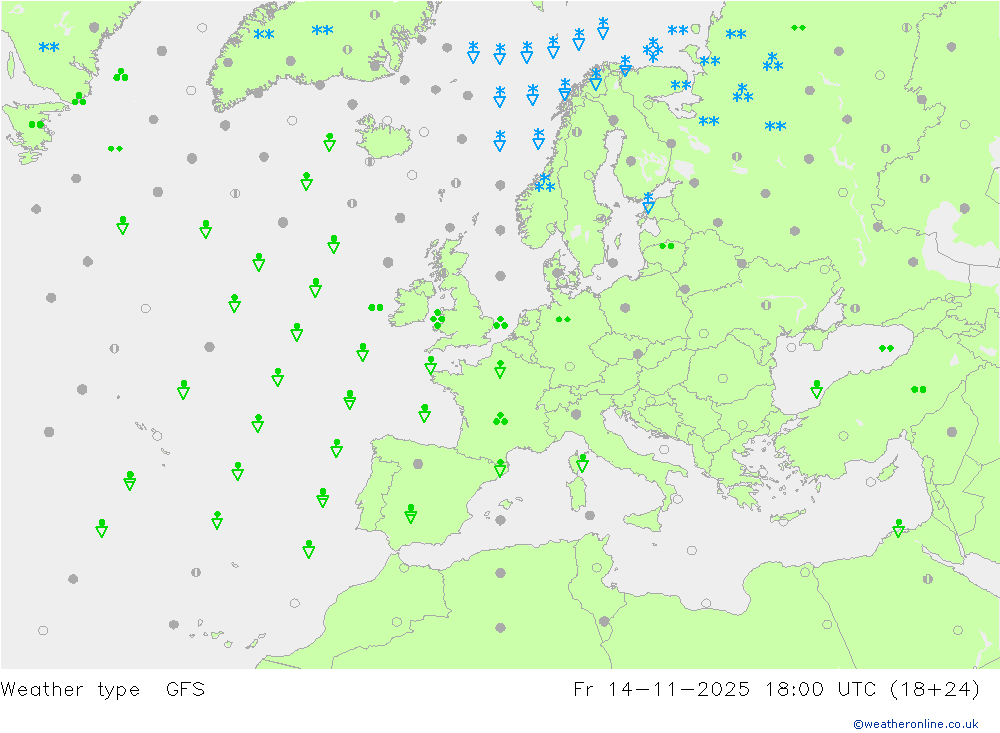Click the shower symbol on the western Black Sea coast
This screenshot has width=1000, height=733.
(x=816, y=389)
